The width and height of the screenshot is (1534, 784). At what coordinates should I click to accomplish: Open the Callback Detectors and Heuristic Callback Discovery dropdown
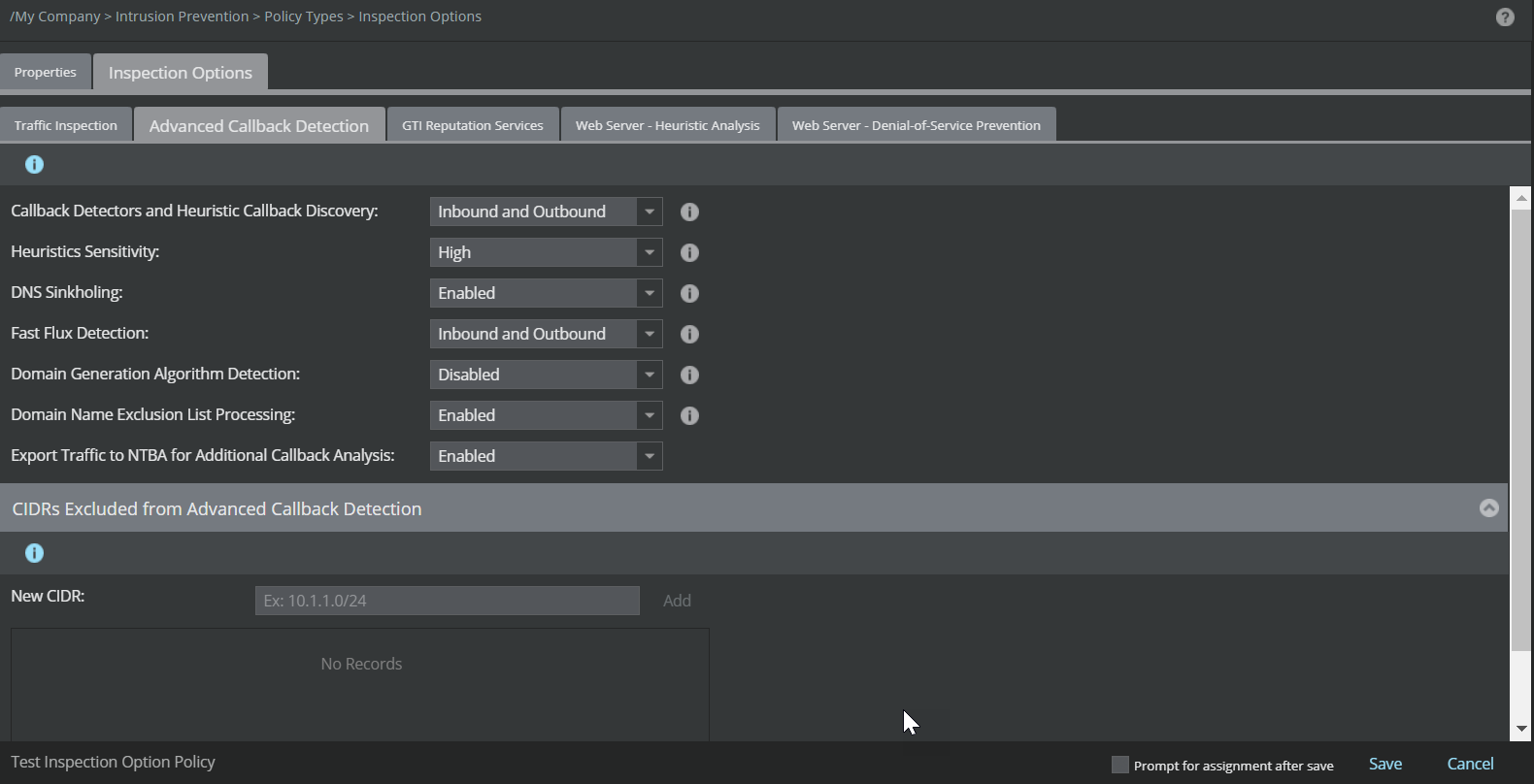point(546,212)
